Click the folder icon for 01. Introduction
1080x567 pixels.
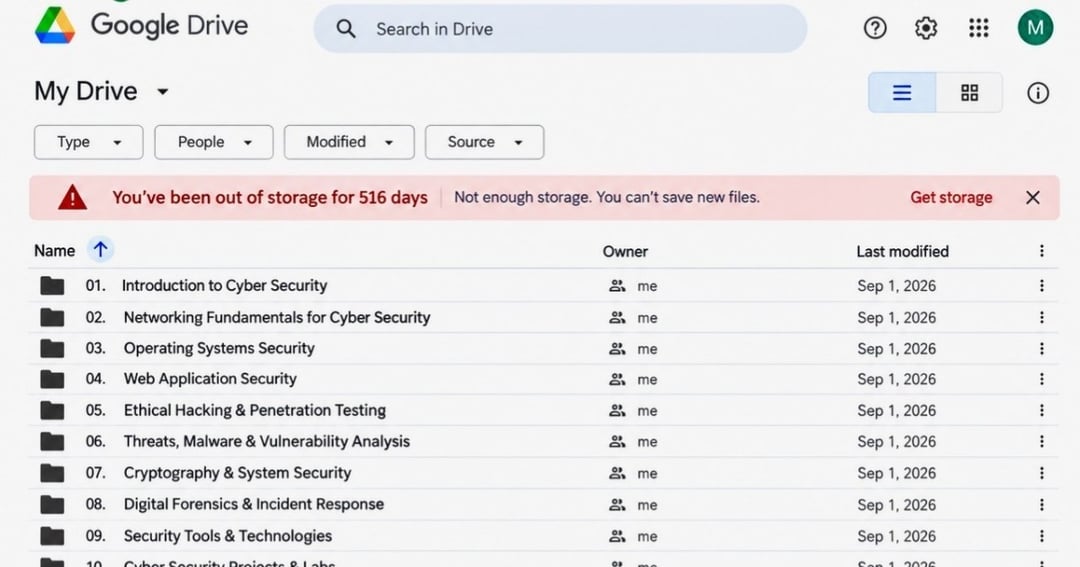click(52, 285)
